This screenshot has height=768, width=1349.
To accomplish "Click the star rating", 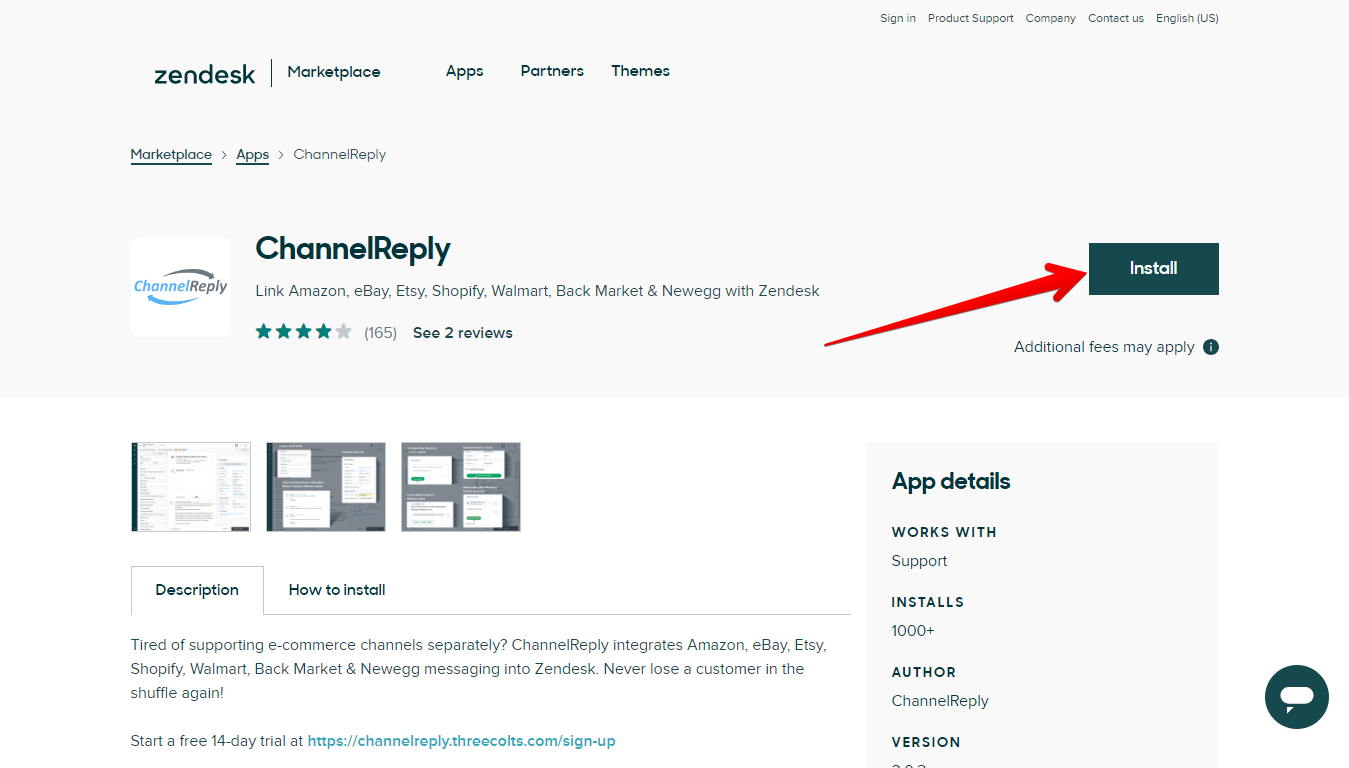I will point(303,332).
